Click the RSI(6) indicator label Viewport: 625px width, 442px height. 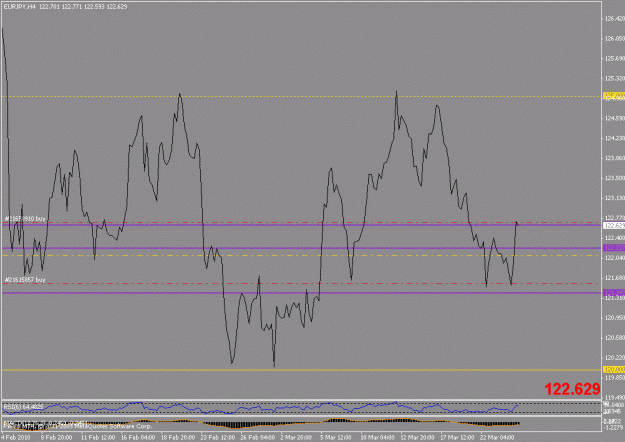[x=23, y=407]
